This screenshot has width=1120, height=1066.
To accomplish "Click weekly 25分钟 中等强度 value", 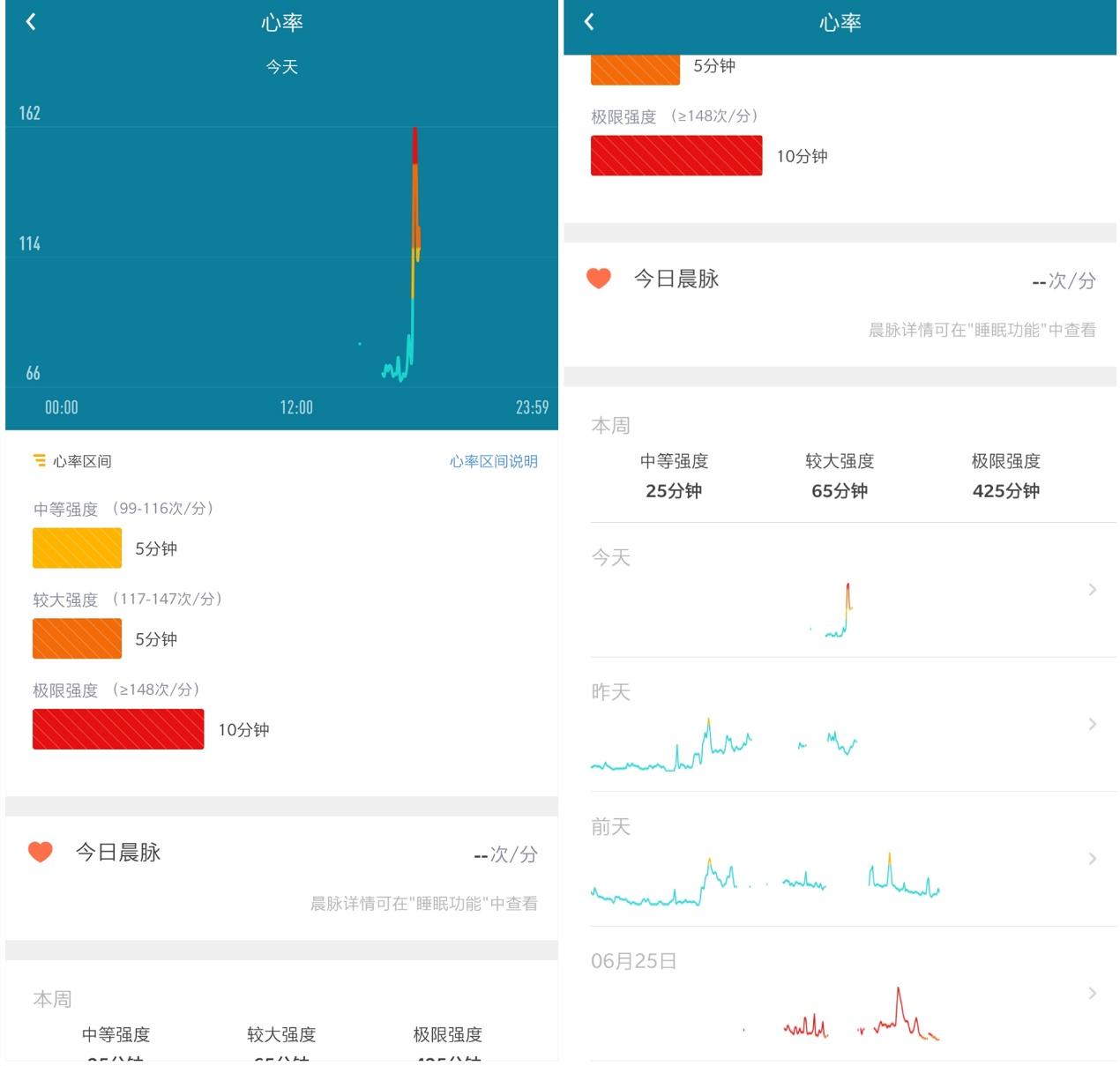I will [674, 491].
